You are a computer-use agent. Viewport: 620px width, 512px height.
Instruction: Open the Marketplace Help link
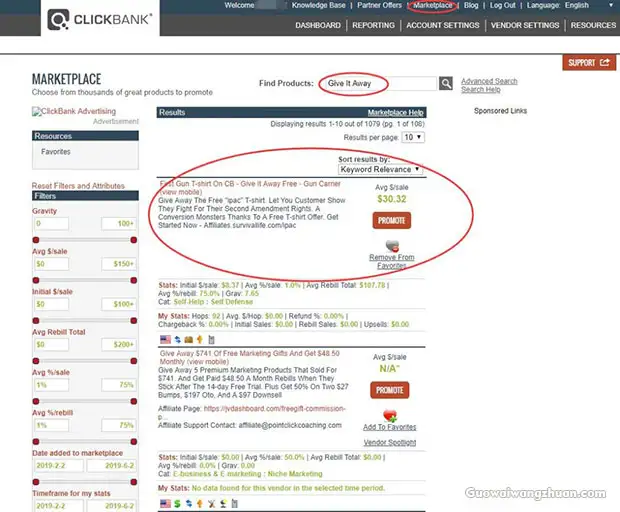[x=395, y=113]
